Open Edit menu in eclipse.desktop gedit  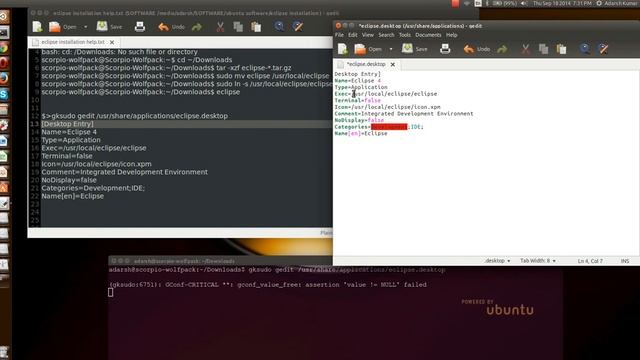353,35
